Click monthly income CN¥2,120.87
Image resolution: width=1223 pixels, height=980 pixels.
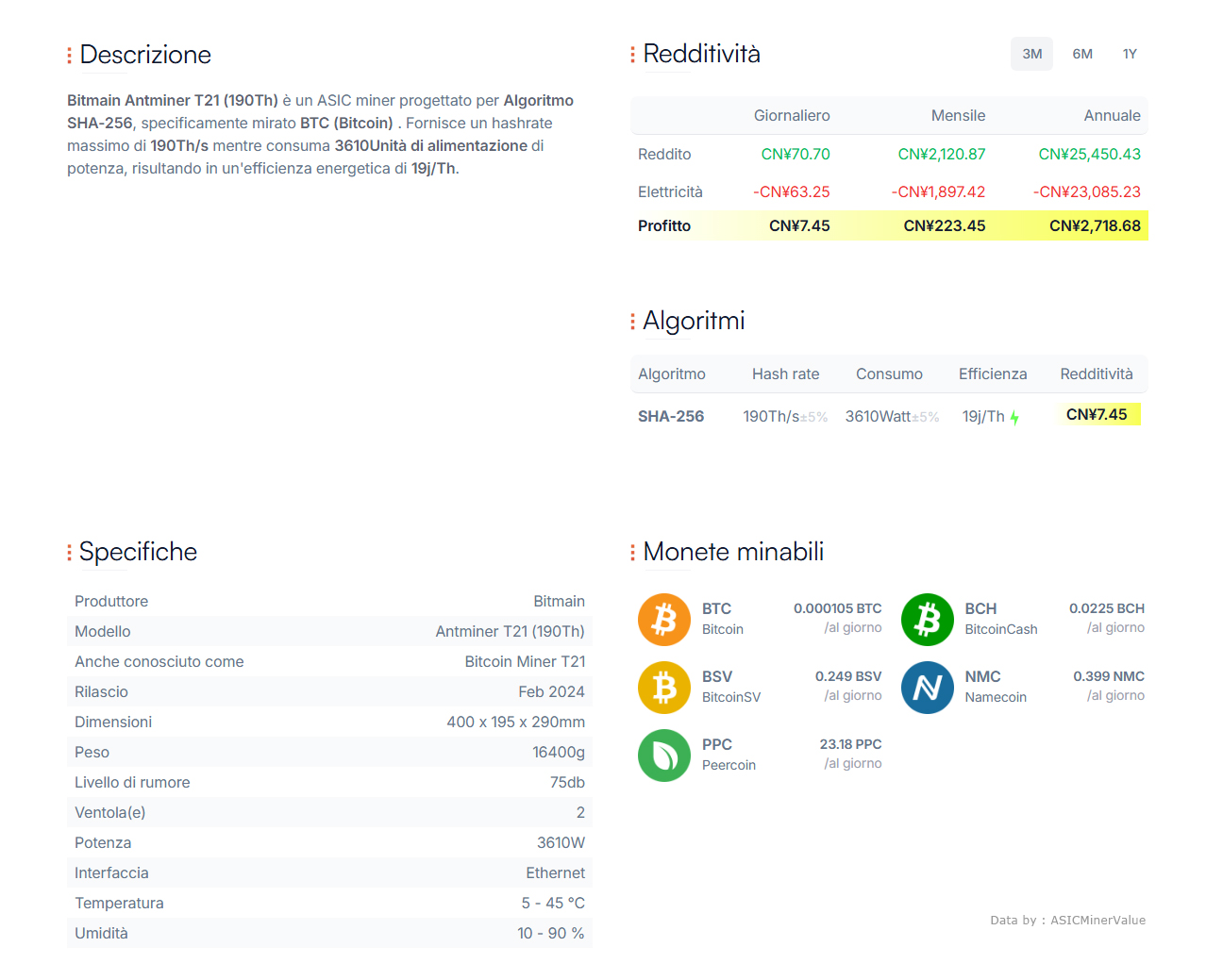[x=942, y=155]
